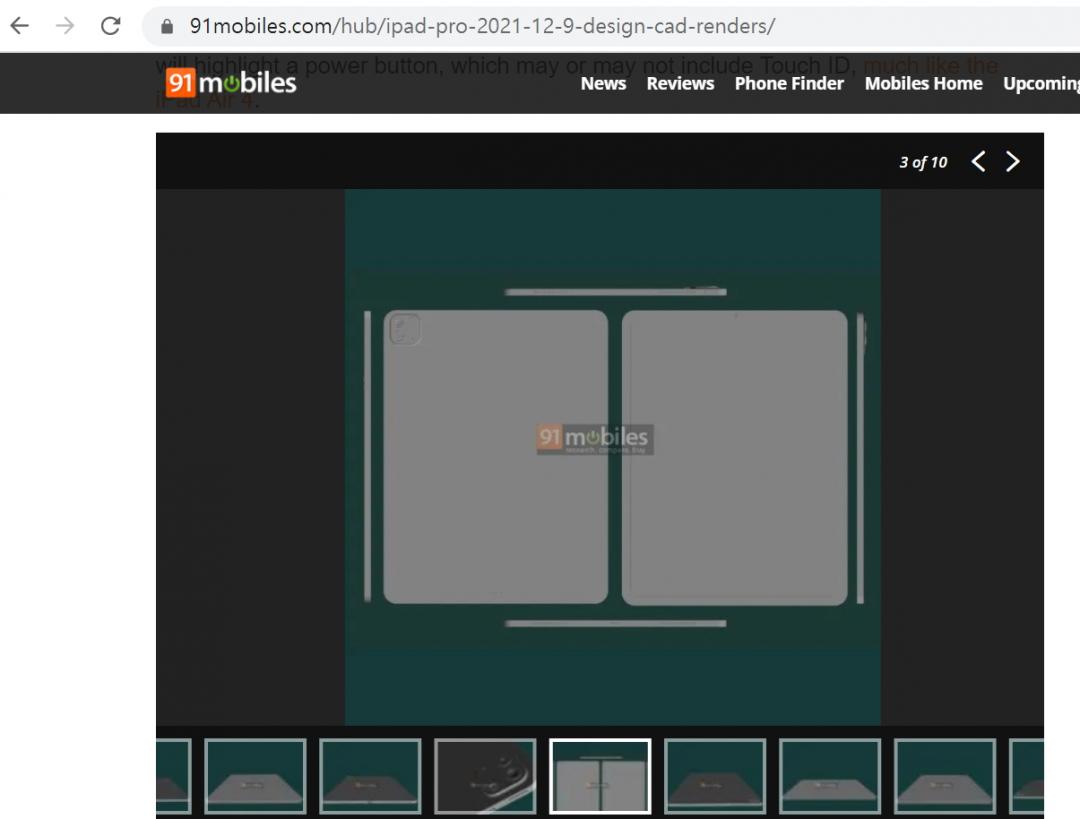The image size is (1080, 819).
Task: Go to next gallery image arrow
Action: click(x=1013, y=162)
